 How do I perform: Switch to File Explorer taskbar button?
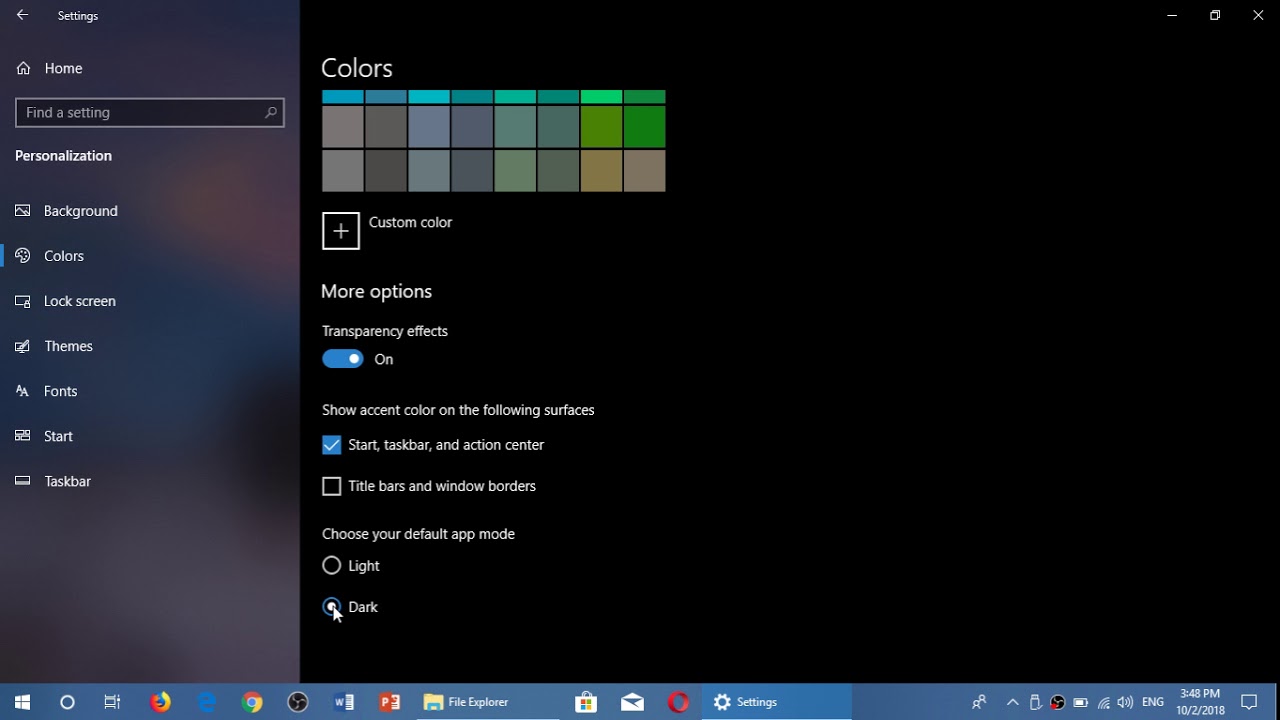487,702
